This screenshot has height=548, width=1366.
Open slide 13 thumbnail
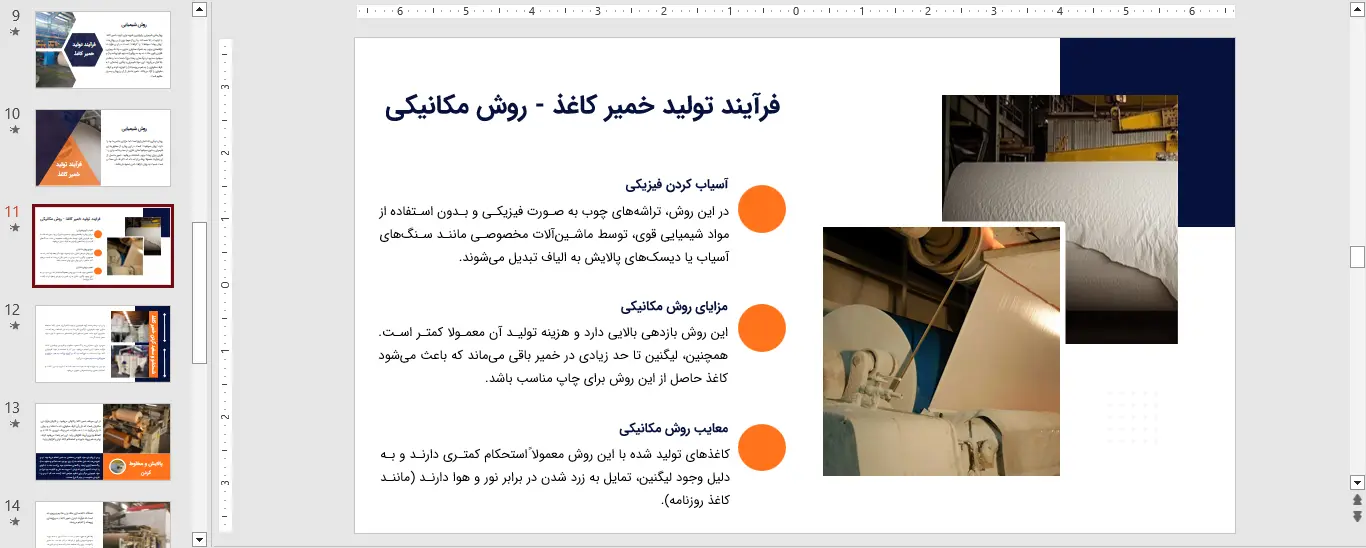point(103,442)
